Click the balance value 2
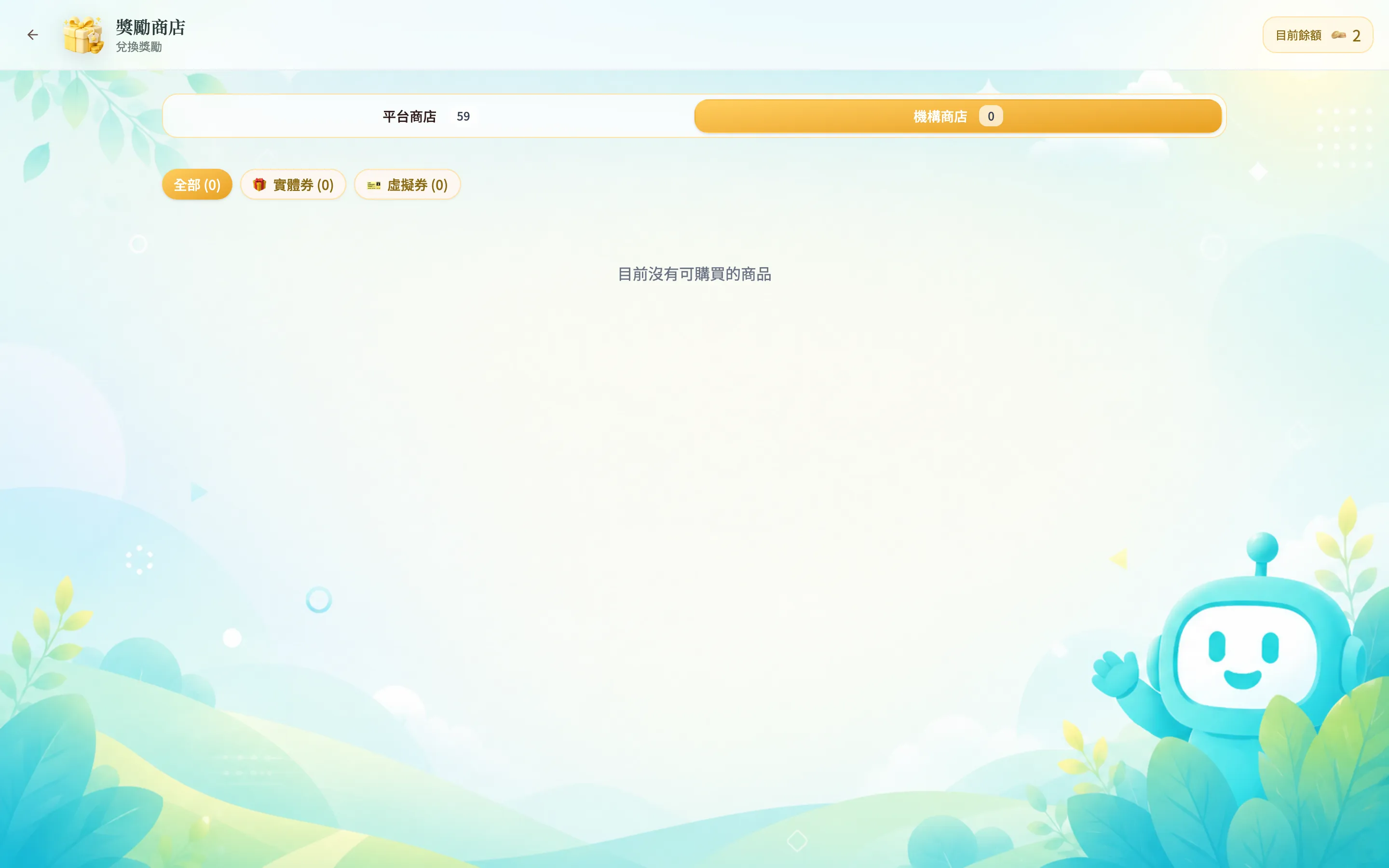1389x868 pixels. (1356, 36)
